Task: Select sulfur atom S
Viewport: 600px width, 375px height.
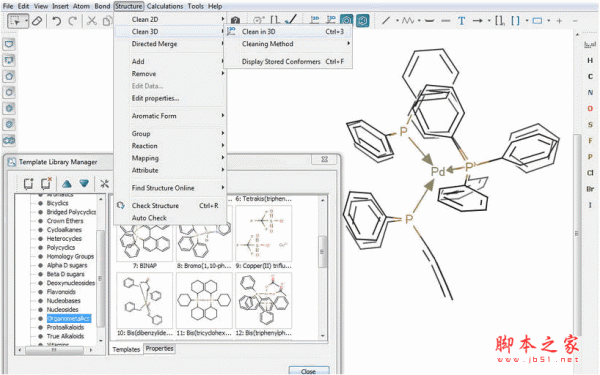Action: tap(590, 125)
